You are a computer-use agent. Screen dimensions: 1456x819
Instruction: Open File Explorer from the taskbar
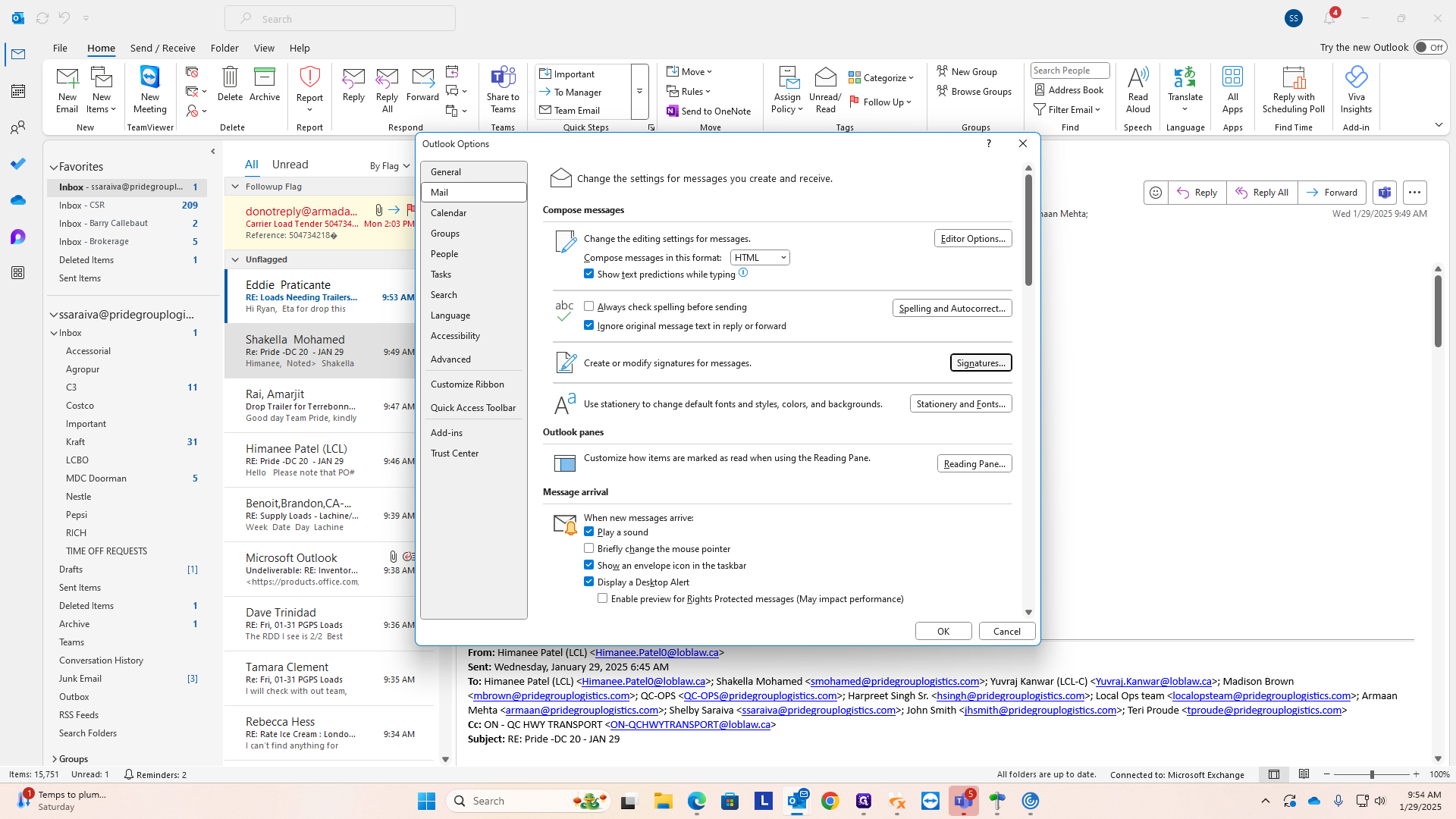click(x=664, y=801)
